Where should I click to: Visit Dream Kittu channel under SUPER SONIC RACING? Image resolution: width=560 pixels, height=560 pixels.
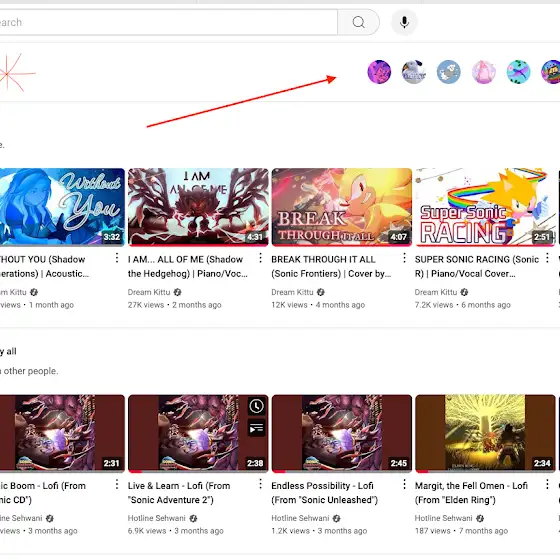coord(436,292)
